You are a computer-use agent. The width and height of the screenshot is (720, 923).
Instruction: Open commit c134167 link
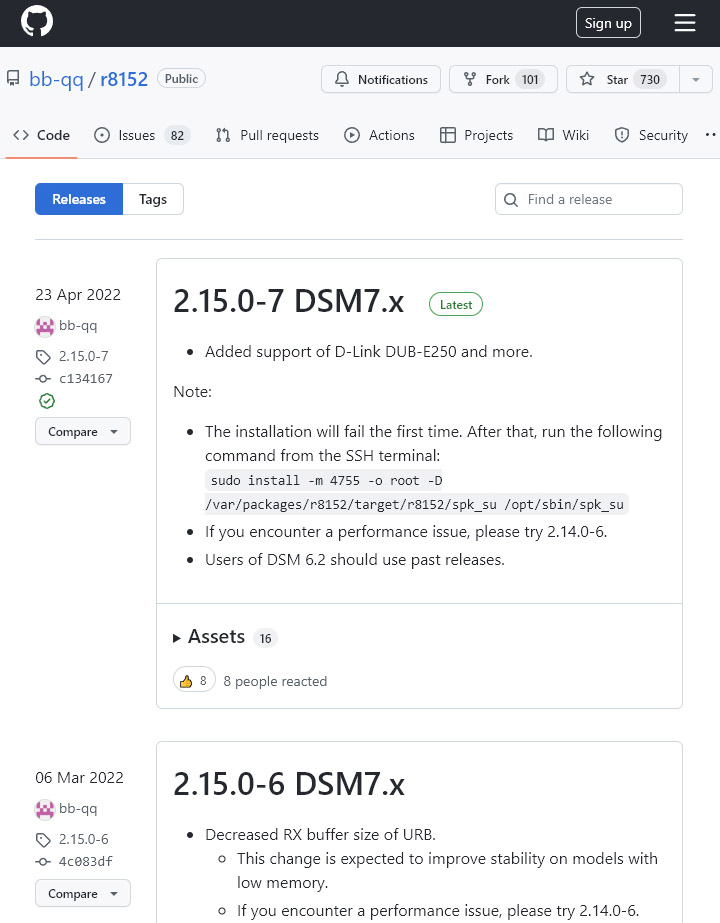pos(86,379)
